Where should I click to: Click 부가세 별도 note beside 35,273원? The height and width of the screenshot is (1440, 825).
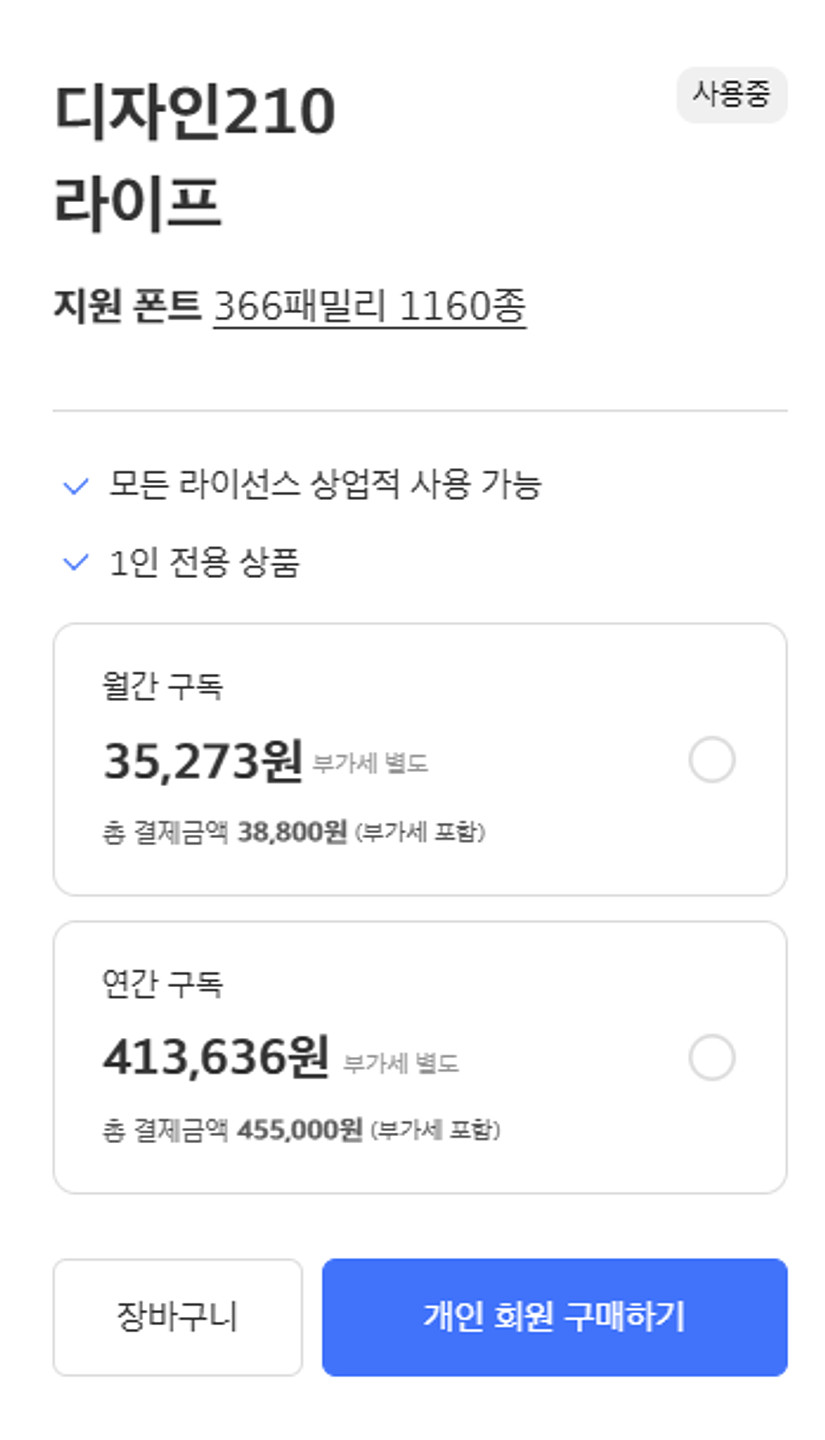point(370,764)
